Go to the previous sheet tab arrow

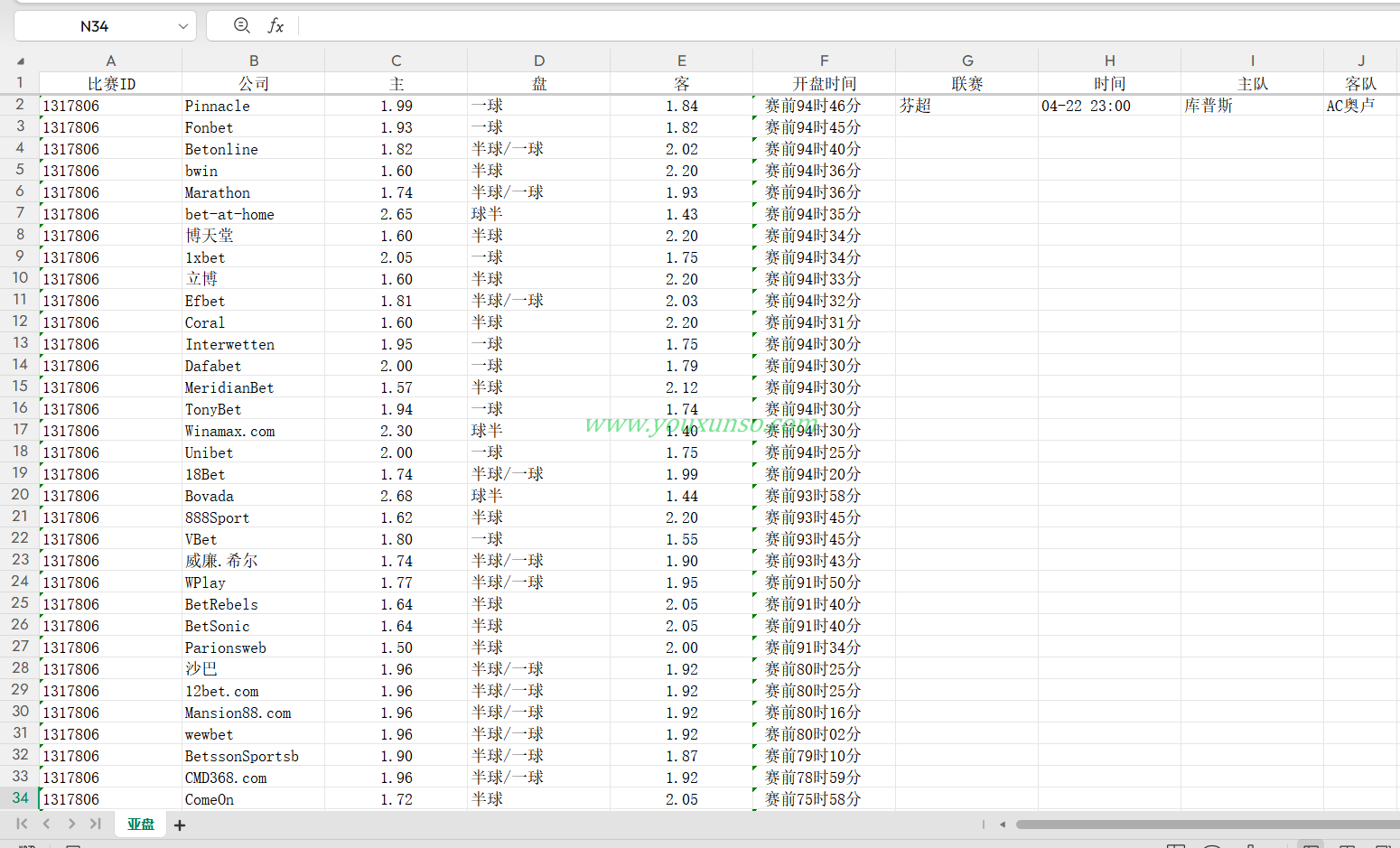click(x=46, y=824)
